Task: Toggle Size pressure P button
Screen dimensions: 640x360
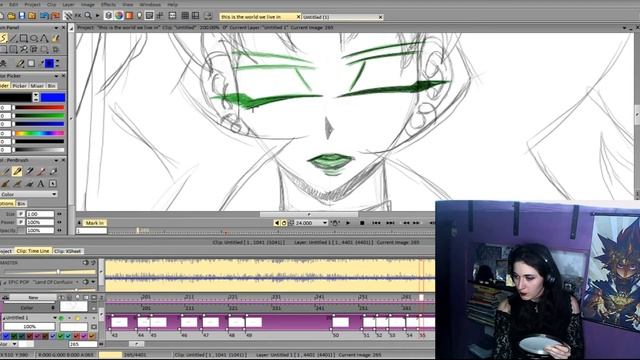Action: (21, 214)
